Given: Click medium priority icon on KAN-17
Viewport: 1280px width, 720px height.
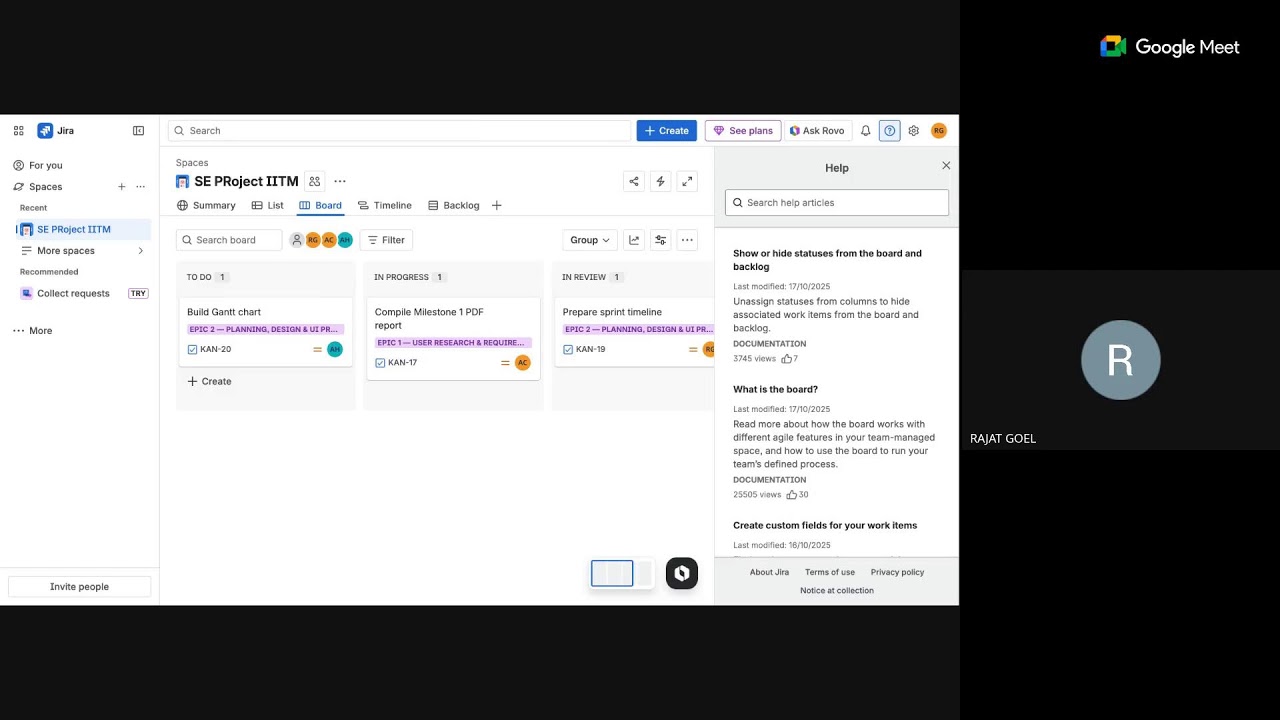Looking at the screenshot, I should [x=505, y=362].
